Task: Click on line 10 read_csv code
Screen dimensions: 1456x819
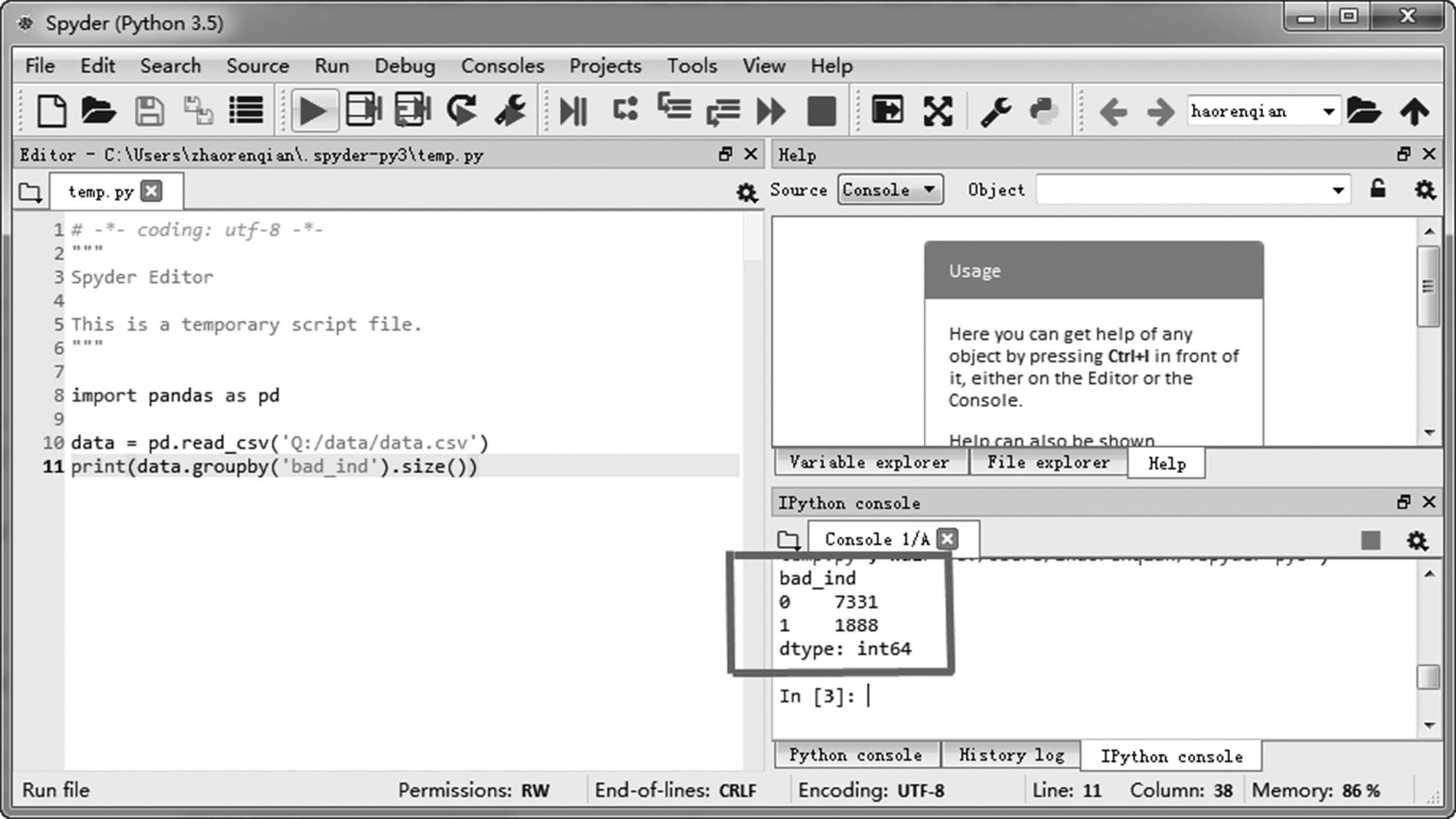Action: tap(280, 442)
